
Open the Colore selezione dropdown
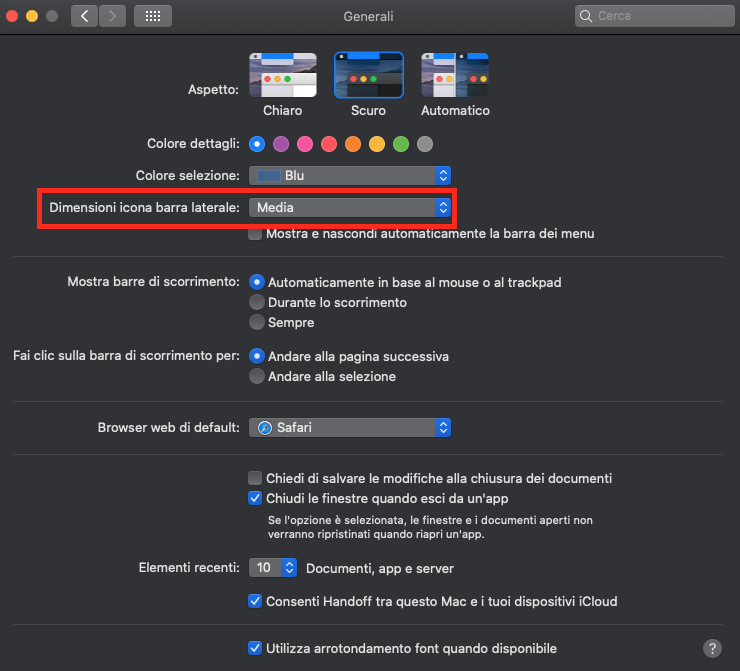pos(350,176)
